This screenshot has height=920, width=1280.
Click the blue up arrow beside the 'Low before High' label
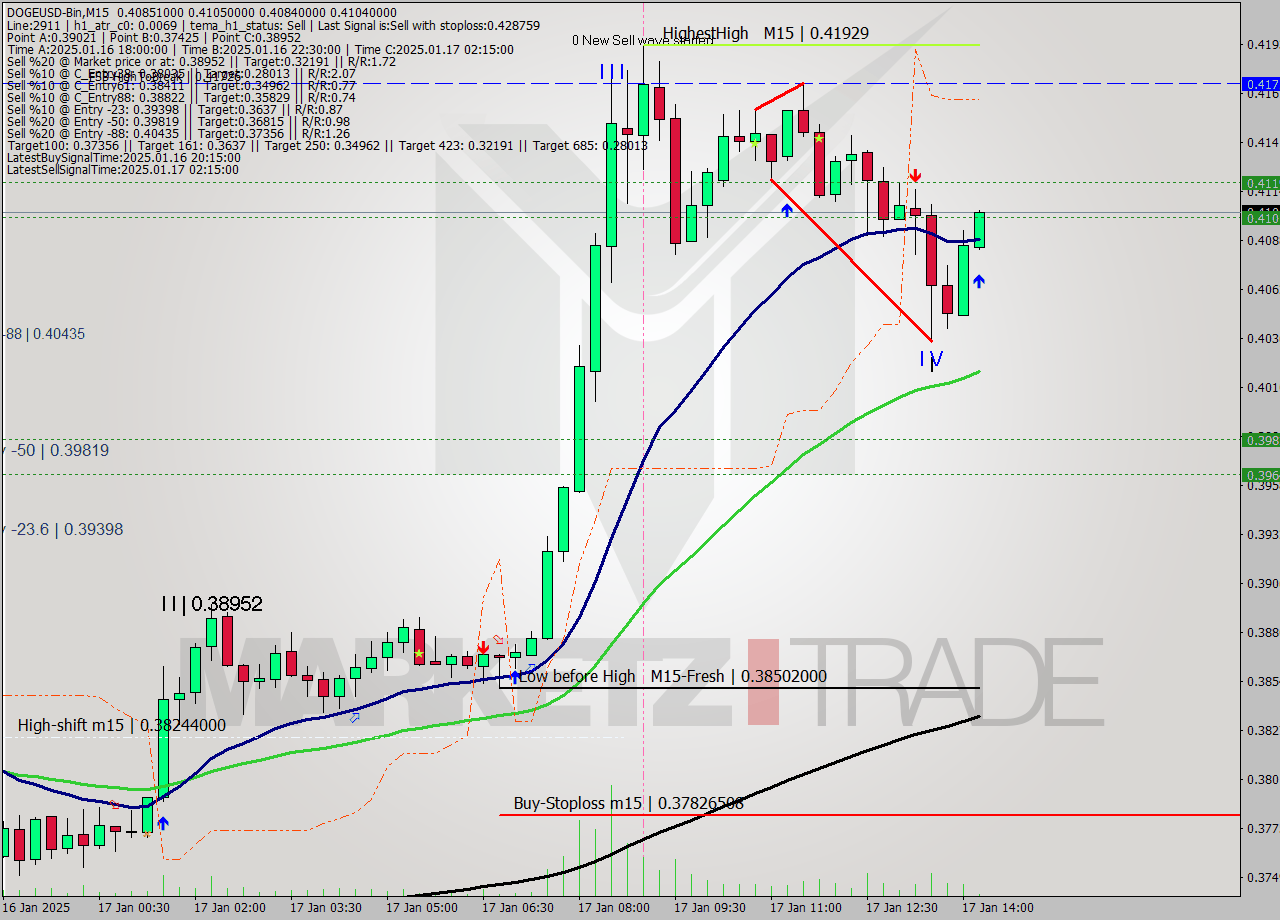coord(515,677)
